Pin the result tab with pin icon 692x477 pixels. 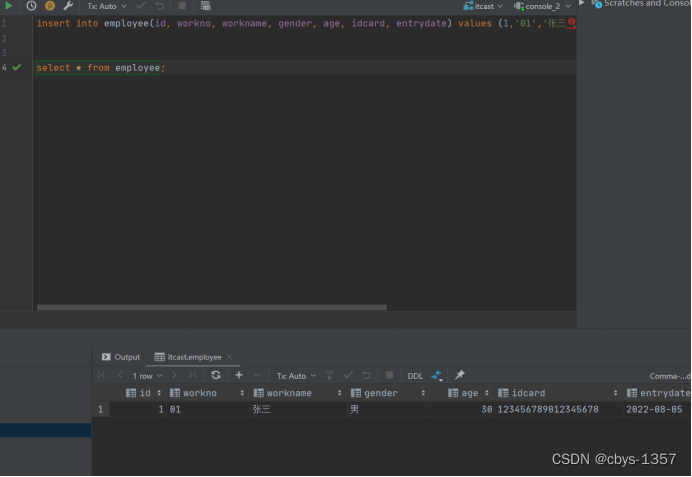point(460,375)
